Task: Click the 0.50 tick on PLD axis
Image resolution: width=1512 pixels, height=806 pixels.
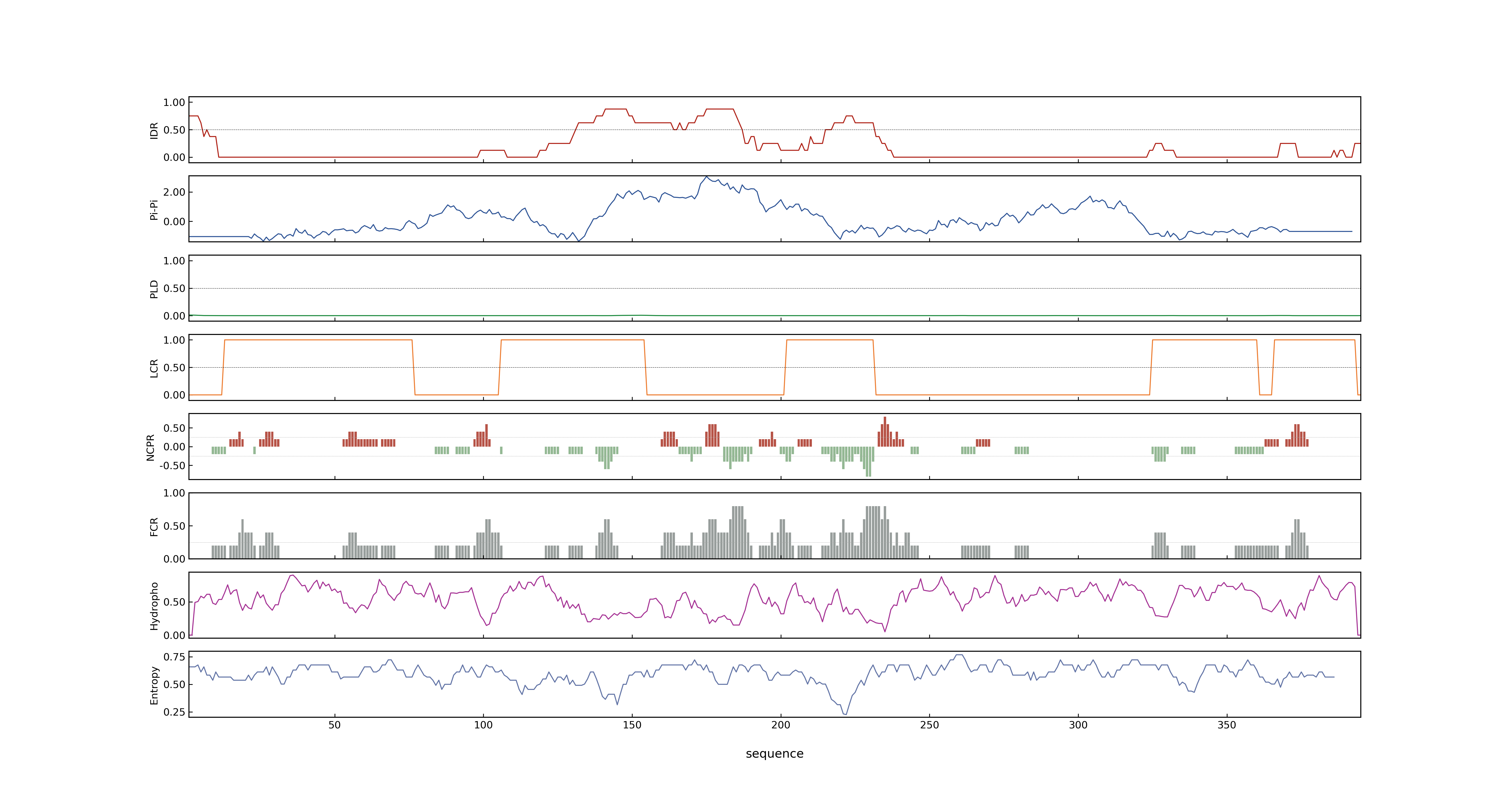Action: [x=174, y=288]
